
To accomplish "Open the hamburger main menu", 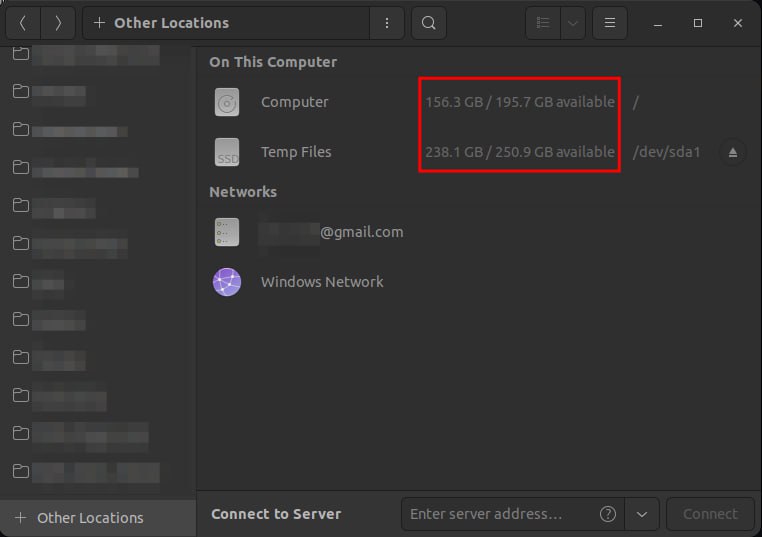I will tap(609, 23).
